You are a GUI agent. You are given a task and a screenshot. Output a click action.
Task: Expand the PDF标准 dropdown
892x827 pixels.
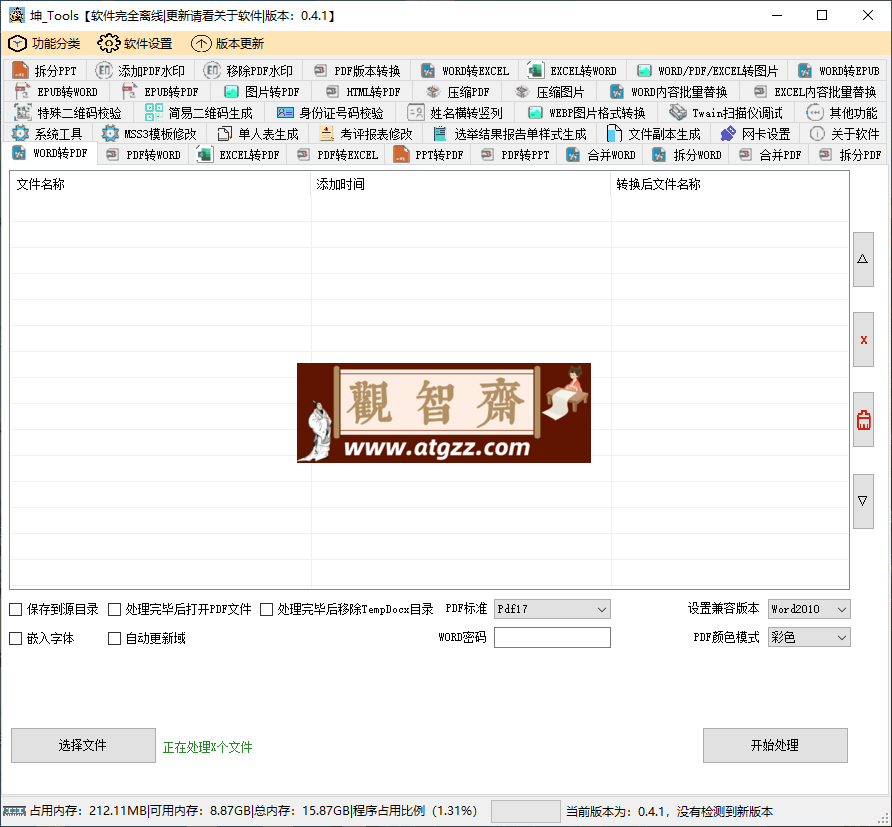[552, 609]
